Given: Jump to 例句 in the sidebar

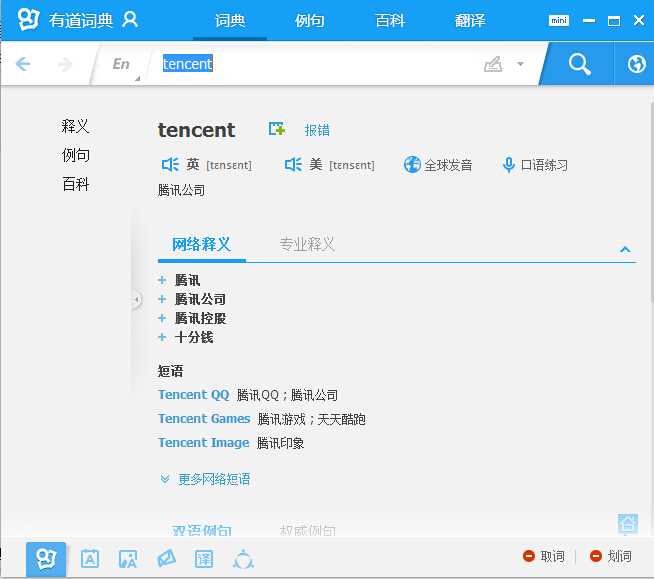Looking at the screenshot, I should [x=75, y=155].
